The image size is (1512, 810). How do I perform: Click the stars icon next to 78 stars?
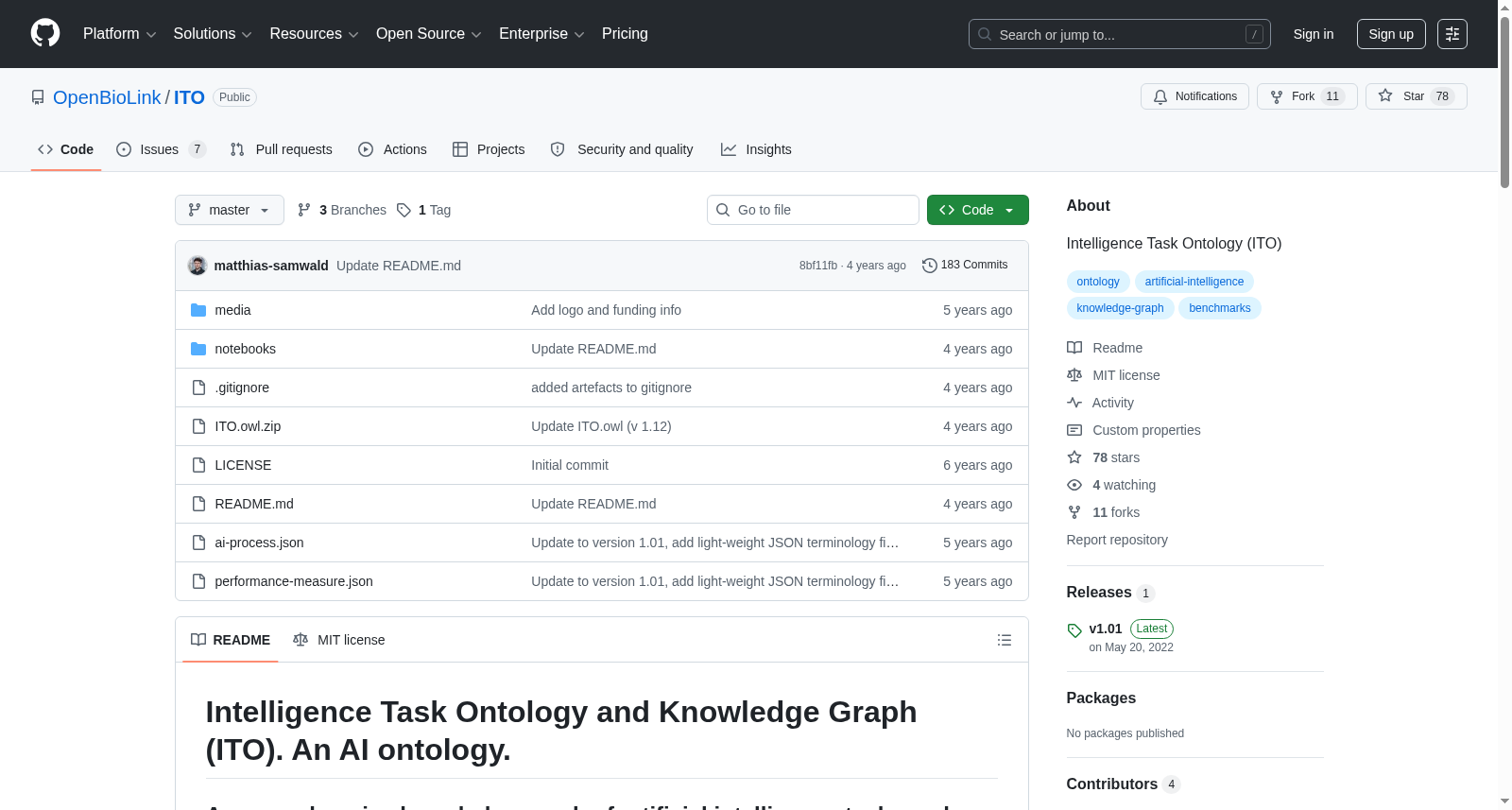click(1074, 457)
